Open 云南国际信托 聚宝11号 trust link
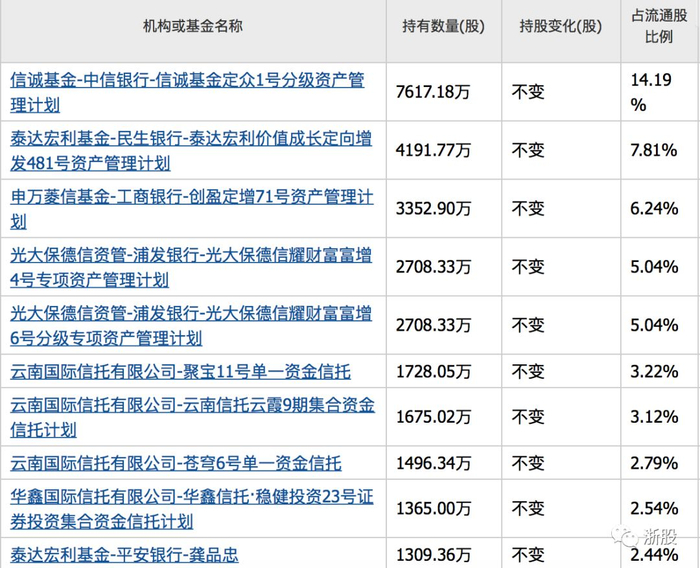This screenshot has width=700, height=568. click(x=180, y=372)
